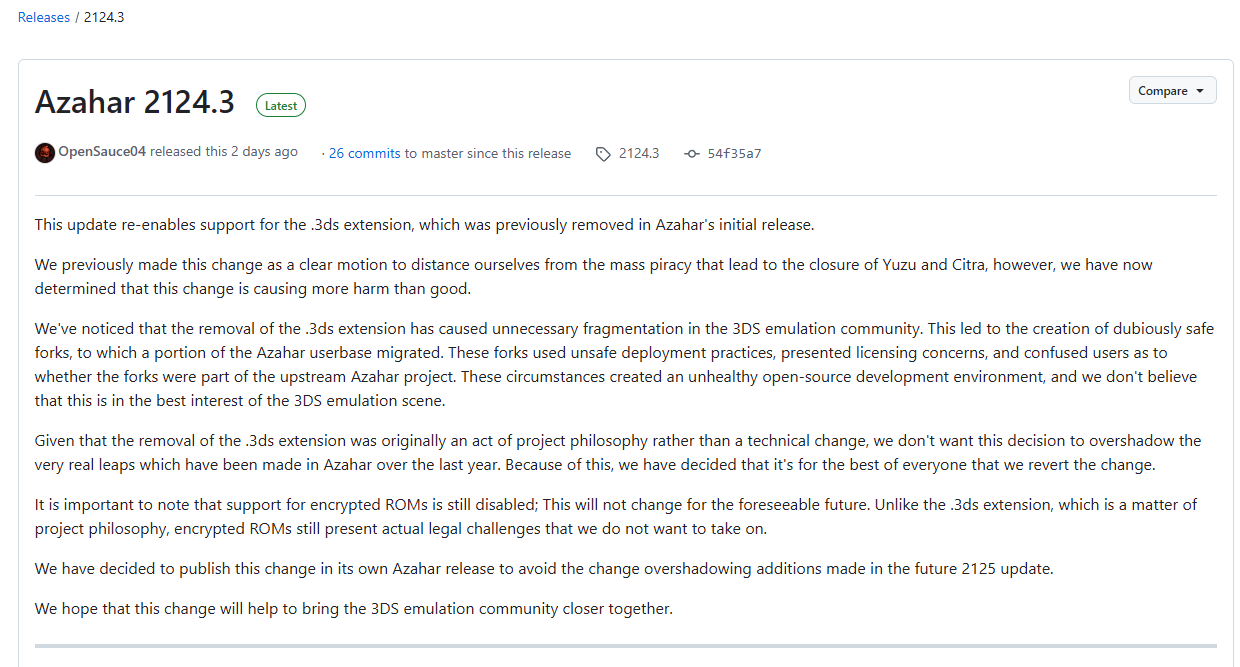The width and height of the screenshot is (1240, 667).
Task: Click the paragraph mentioning future 2125 update
Action: click(x=544, y=568)
